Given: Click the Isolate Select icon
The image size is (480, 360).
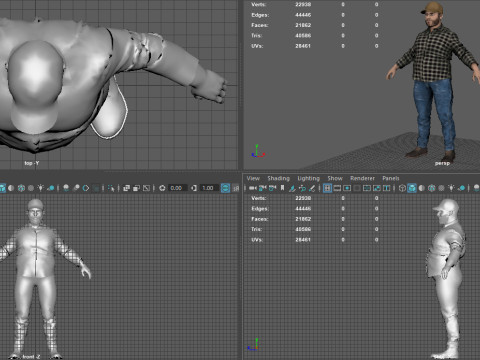Looking at the screenshot, I should [111, 188].
